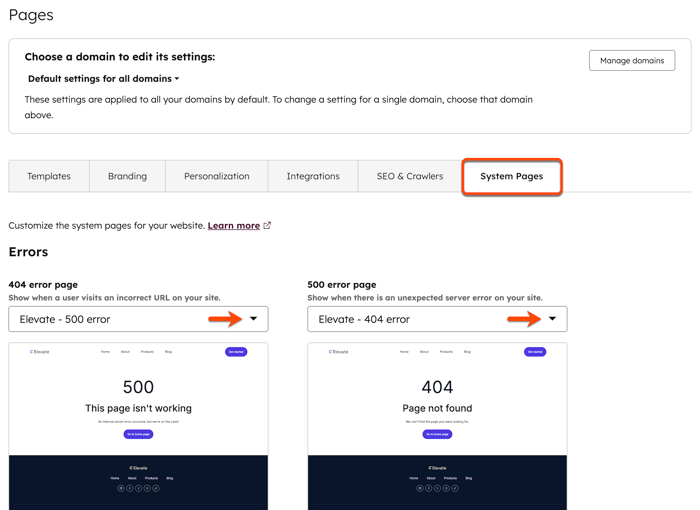Follow the Learn more link
Screen dimensions: 700x510
[233, 226]
